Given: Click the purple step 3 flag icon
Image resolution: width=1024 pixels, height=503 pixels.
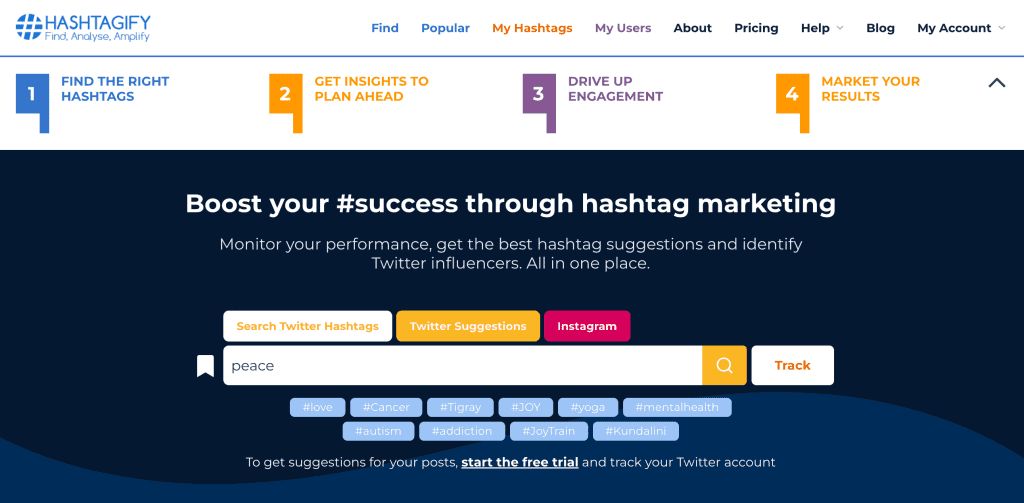Looking at the screenshot, I should tap(539, 103).
